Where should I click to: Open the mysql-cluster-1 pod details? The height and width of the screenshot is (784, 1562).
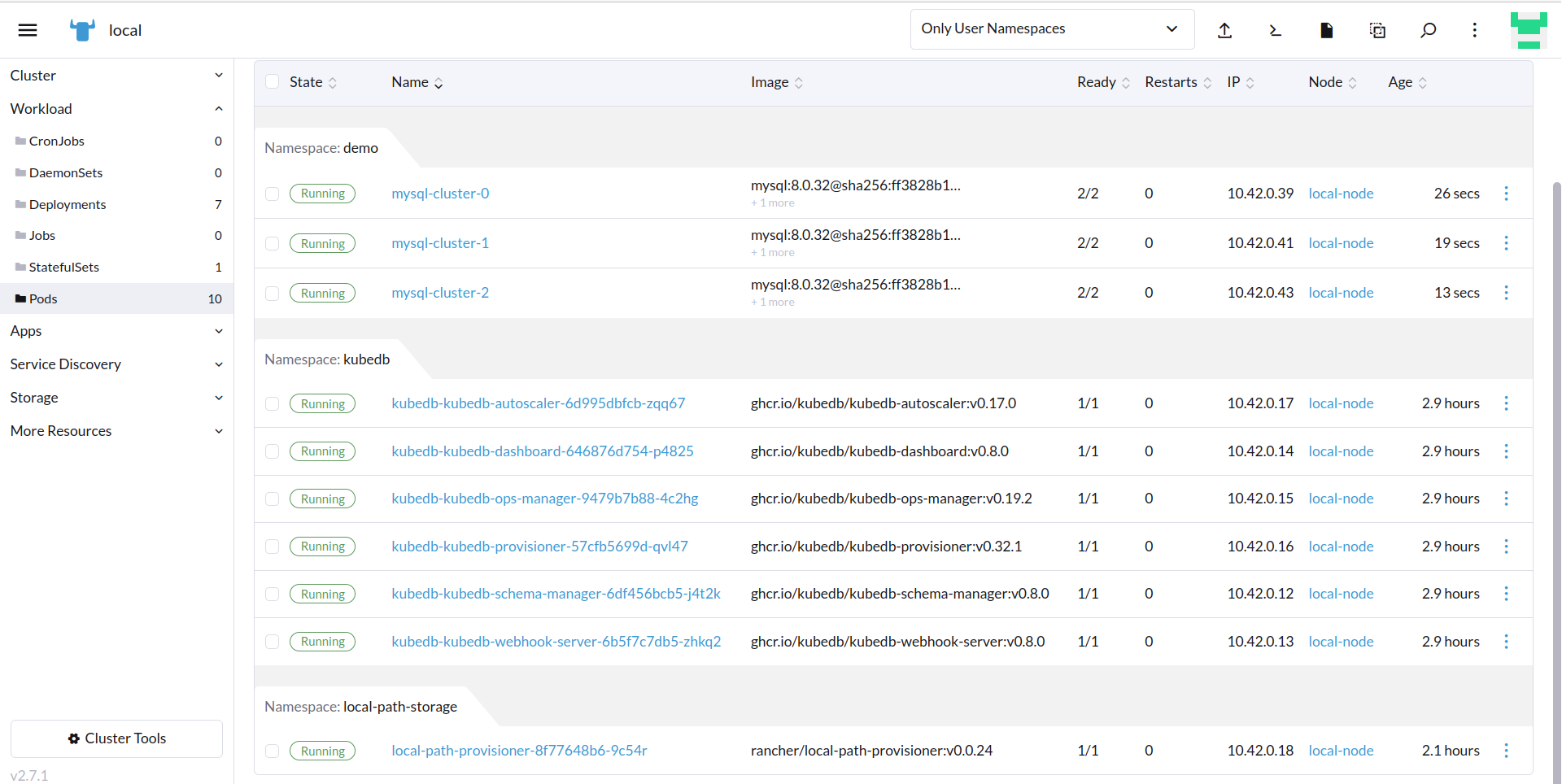439,242
